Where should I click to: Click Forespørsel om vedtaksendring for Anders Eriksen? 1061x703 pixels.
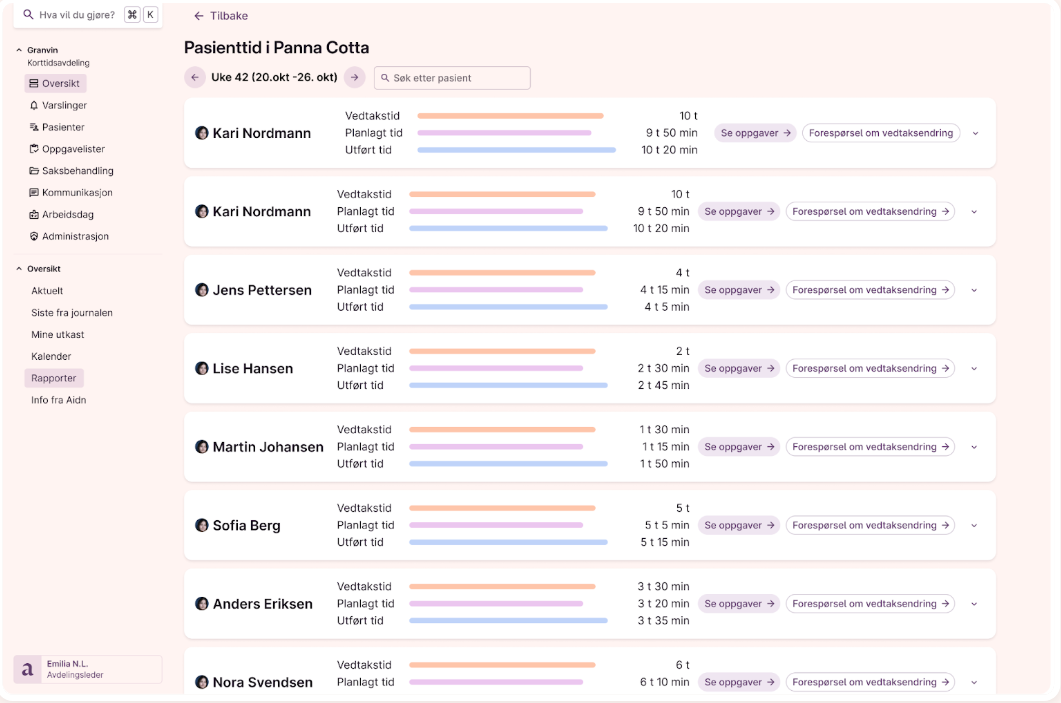click(x=870, y=604)
